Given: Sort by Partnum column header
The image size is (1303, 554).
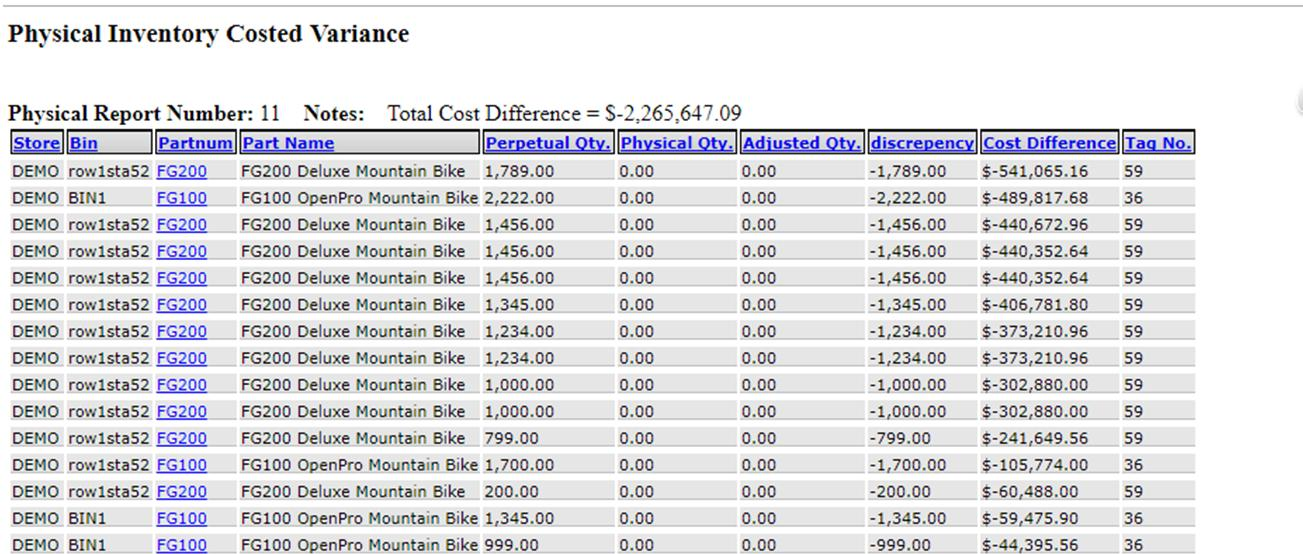Looking at the screenshot, I should tap(195, 143).
